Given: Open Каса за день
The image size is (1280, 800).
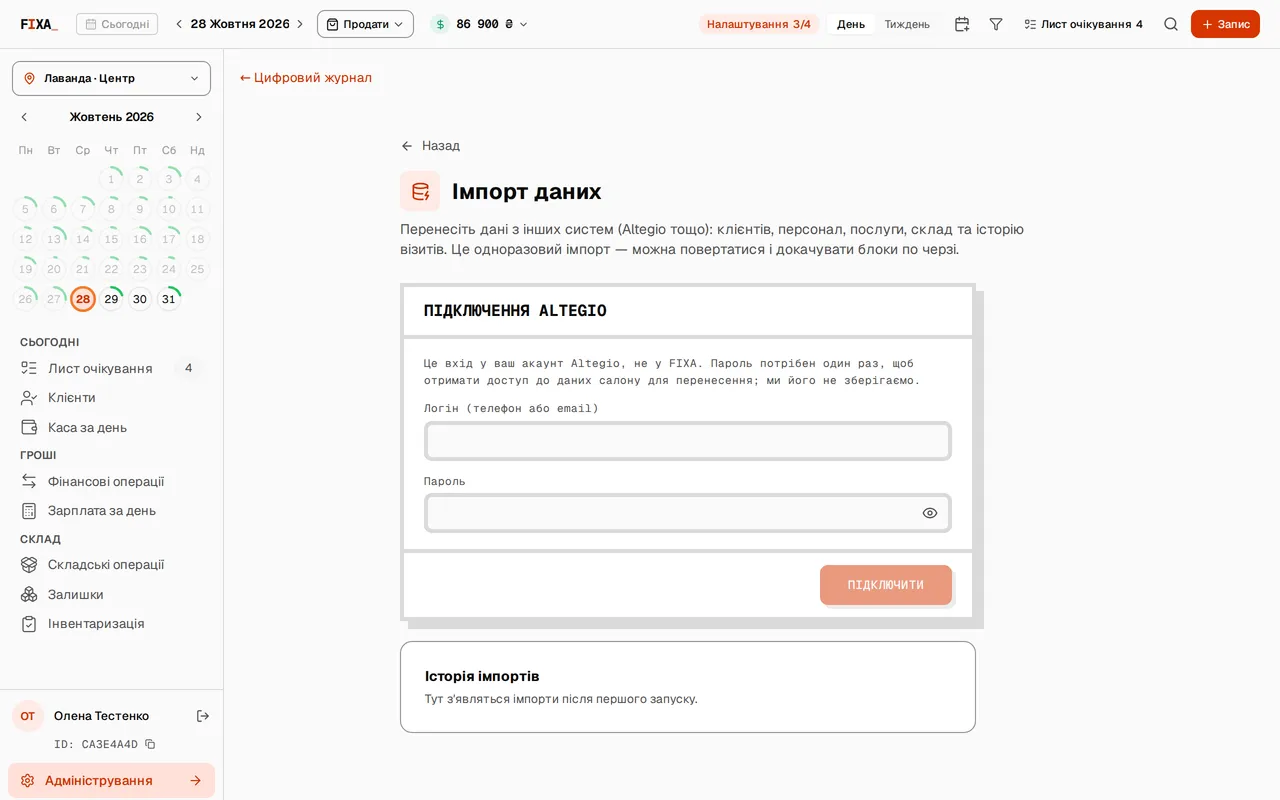Looking at the screenshot, I should (x=111, y=427).
